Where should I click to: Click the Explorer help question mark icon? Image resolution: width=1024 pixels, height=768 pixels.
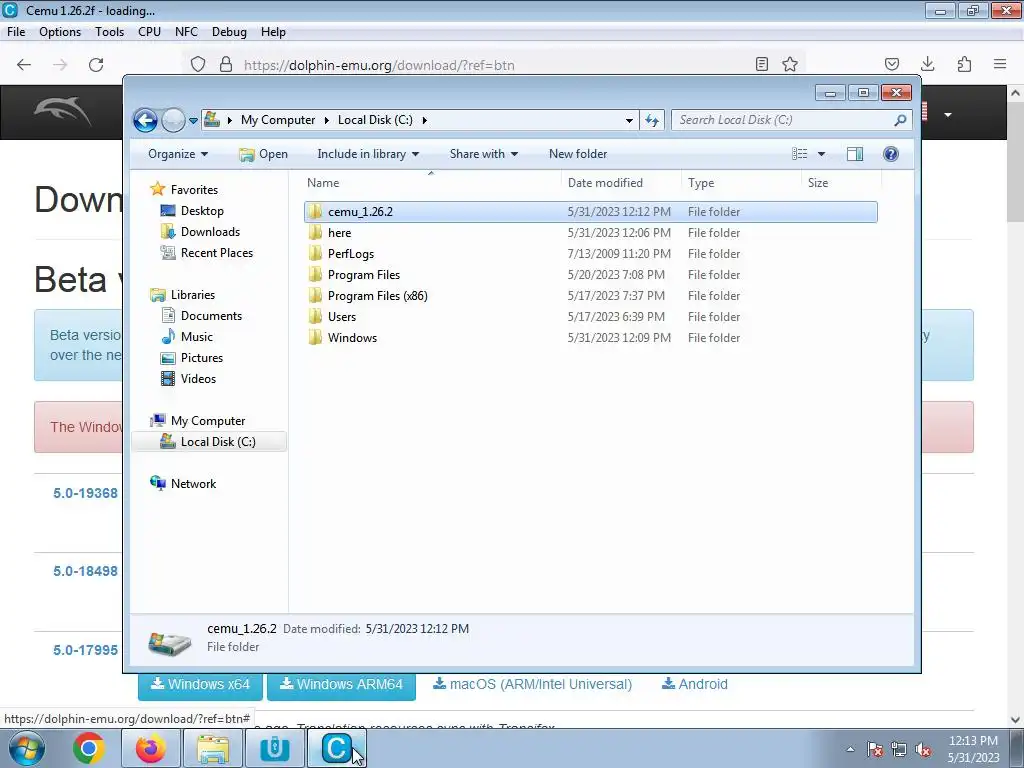click(x=891, y=153)
